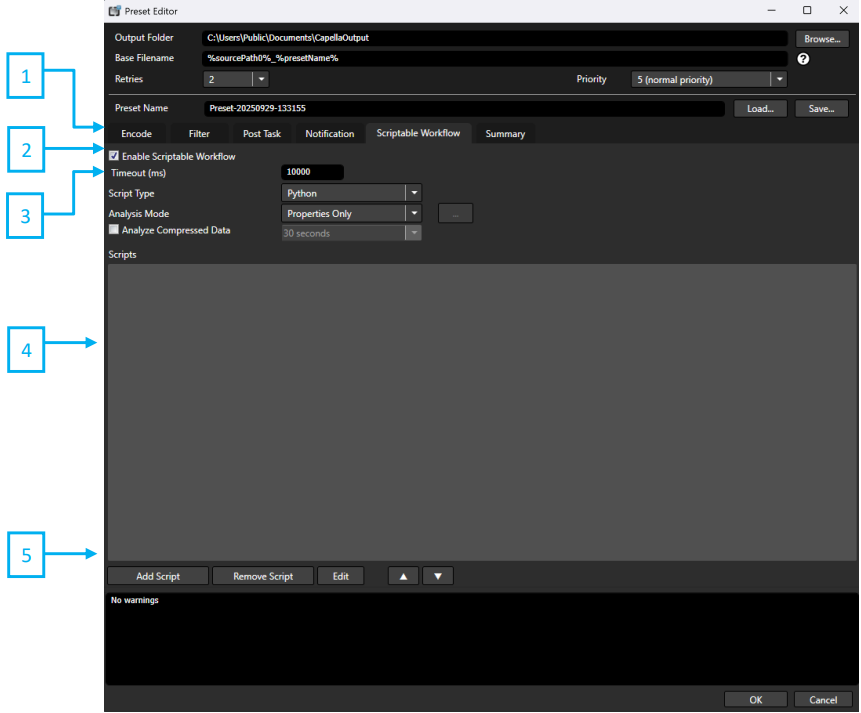This screenshot has width=861, height=713.
Task: Click Browse to choose an output folder
Action: [x=821, y=38]
